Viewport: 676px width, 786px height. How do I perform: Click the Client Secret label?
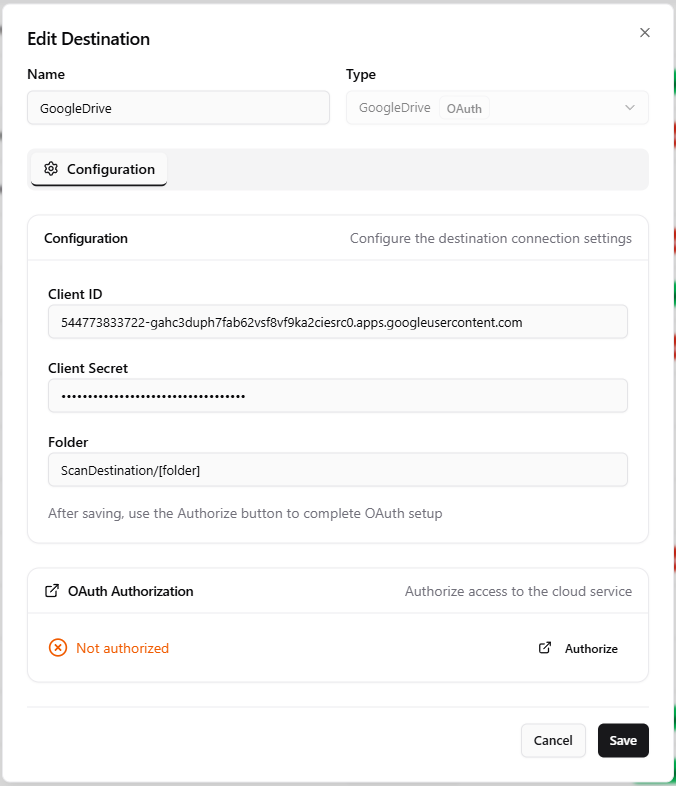click(x=88, y=368)
